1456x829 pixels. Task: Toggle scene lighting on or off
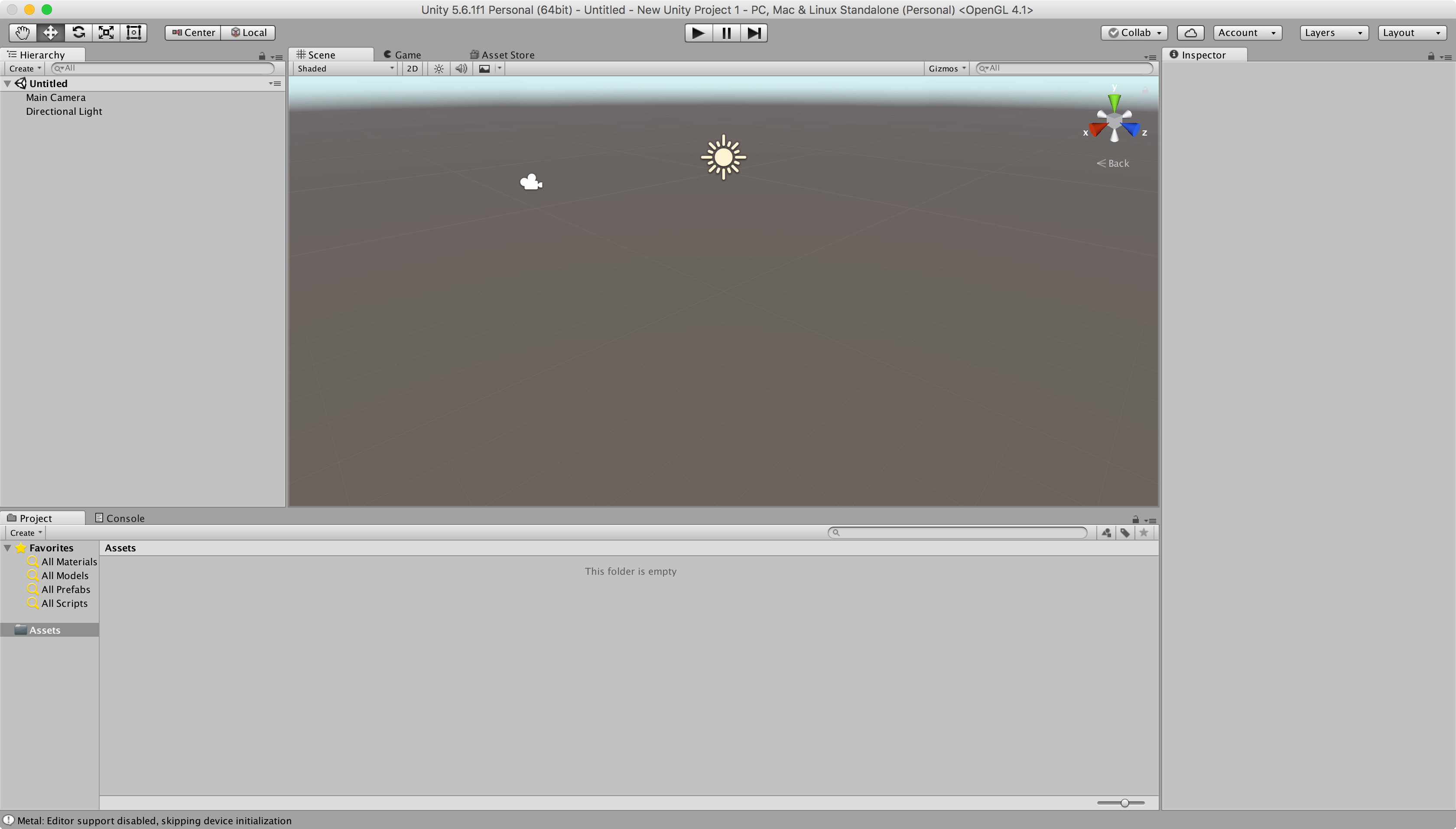(x=439, y=68)
